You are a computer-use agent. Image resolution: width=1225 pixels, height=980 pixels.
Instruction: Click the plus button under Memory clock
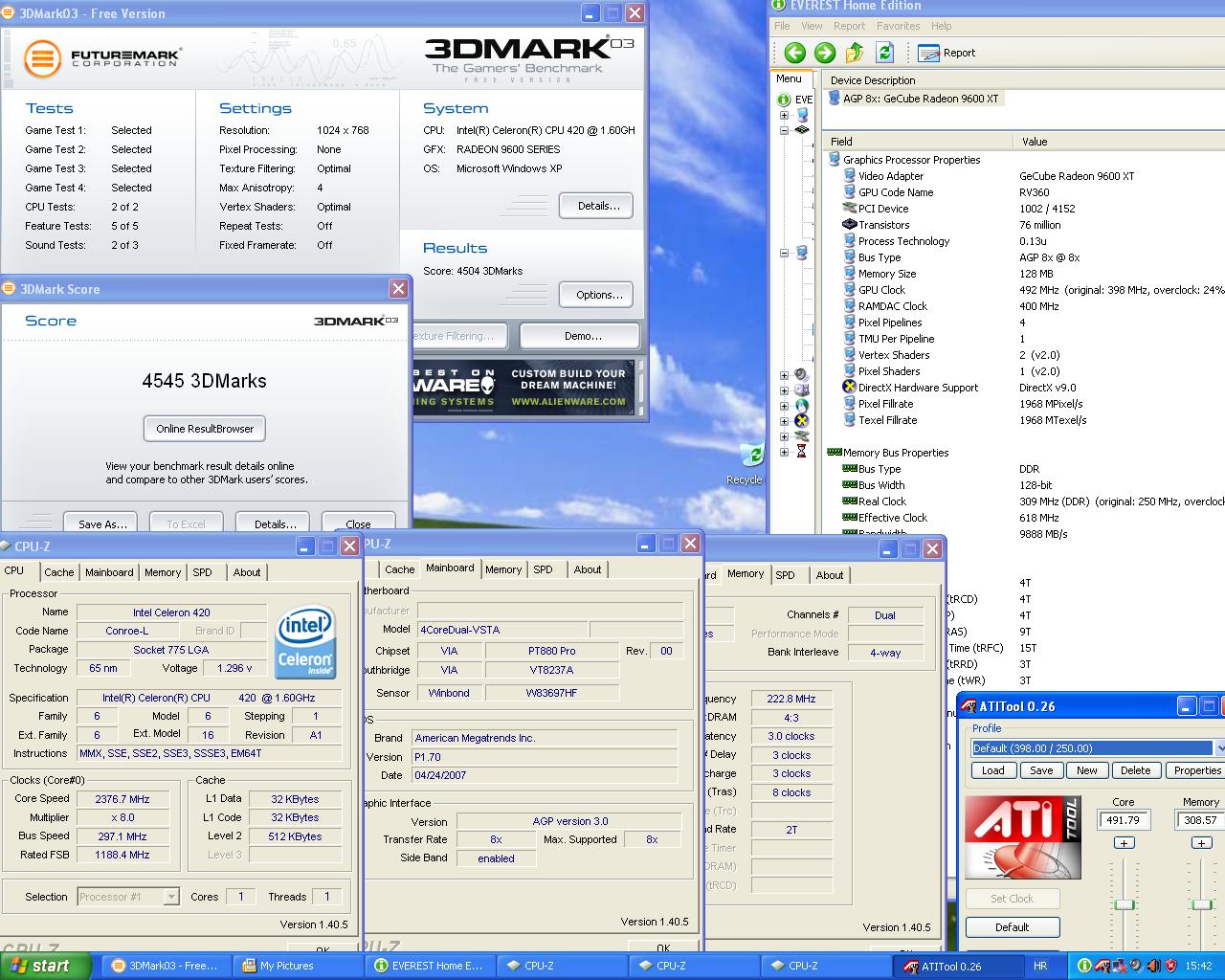(x=1201, y=843)
